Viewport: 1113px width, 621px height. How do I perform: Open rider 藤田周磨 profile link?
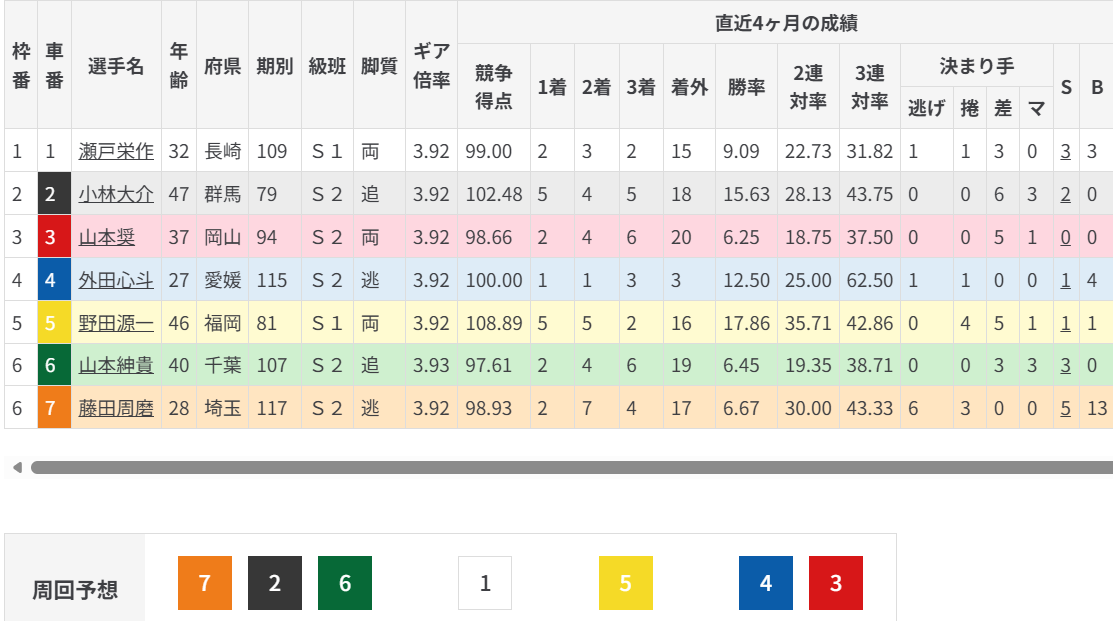[116, 408]
